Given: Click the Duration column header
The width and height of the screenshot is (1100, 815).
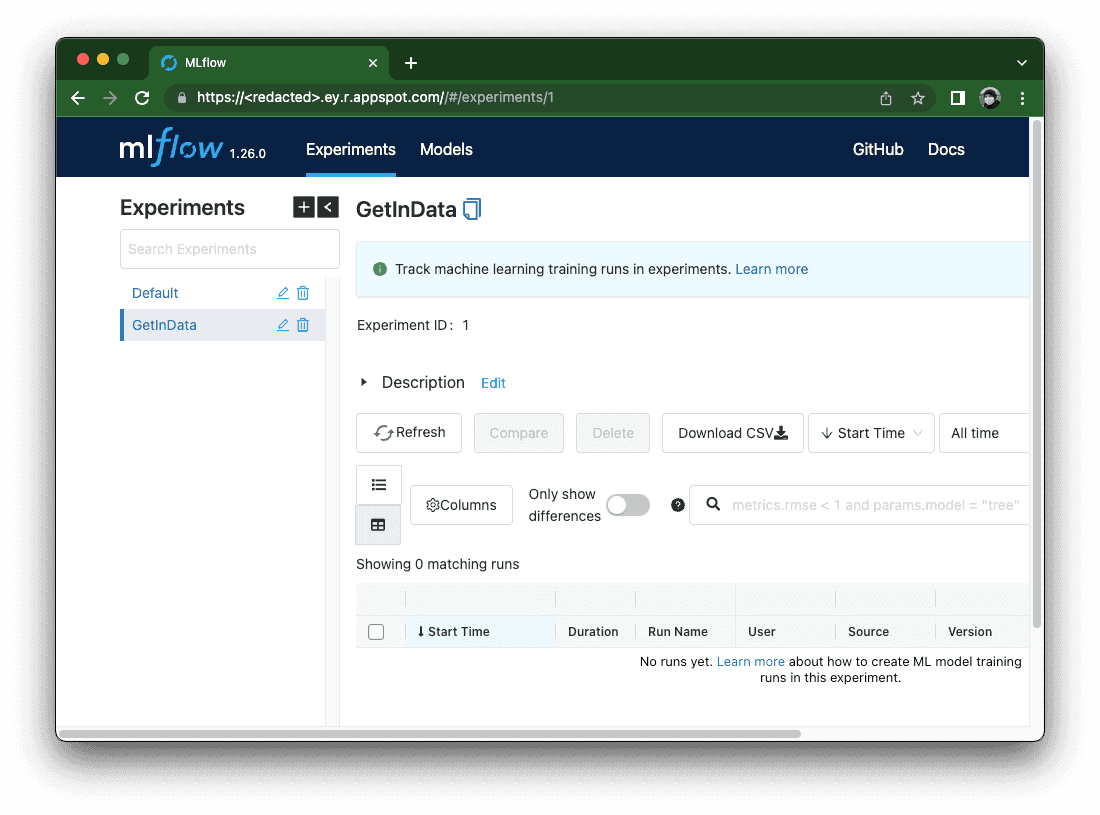Looking at the screenshot, I should point(593,632).
